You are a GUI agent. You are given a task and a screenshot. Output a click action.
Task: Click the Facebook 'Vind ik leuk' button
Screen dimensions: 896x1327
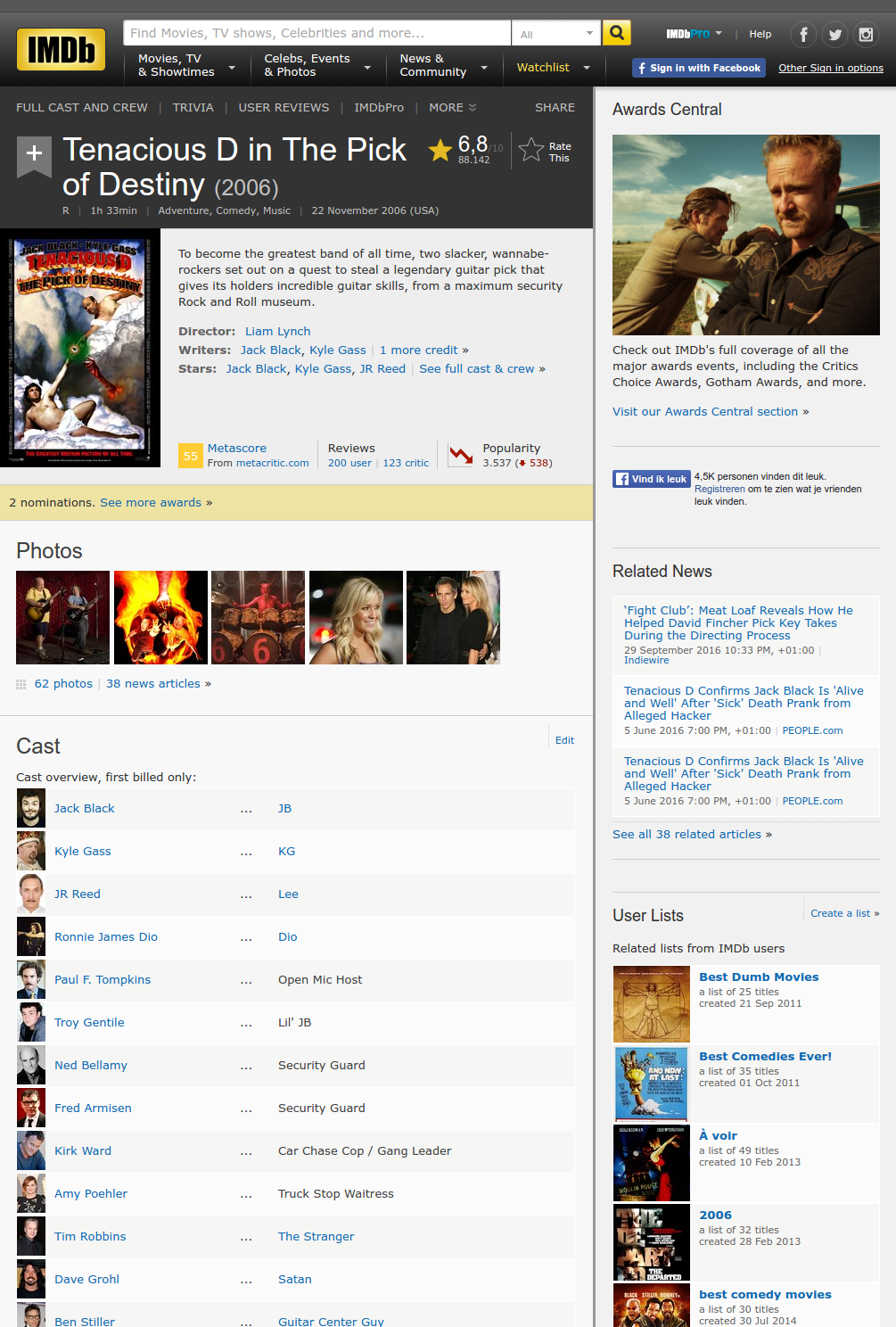pos(652,479)
